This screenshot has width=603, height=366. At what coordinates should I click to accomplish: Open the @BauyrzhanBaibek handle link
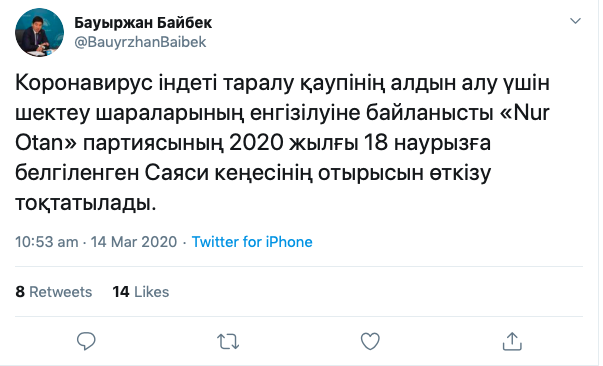coord(140,42)
